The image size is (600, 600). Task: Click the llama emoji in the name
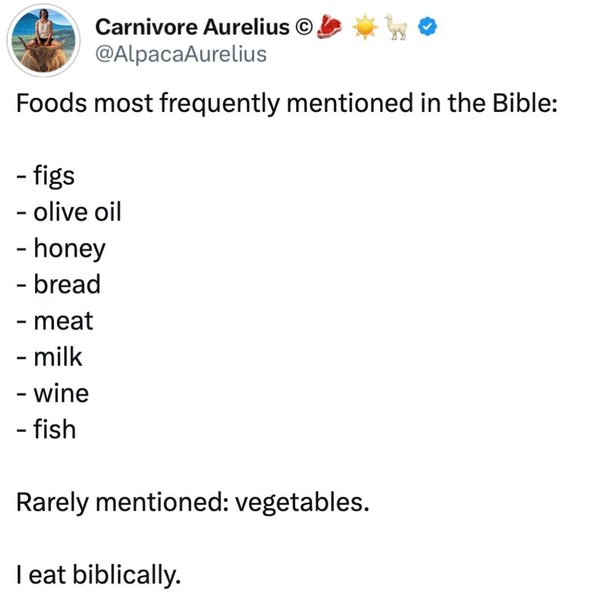click(x=398, y=28)
